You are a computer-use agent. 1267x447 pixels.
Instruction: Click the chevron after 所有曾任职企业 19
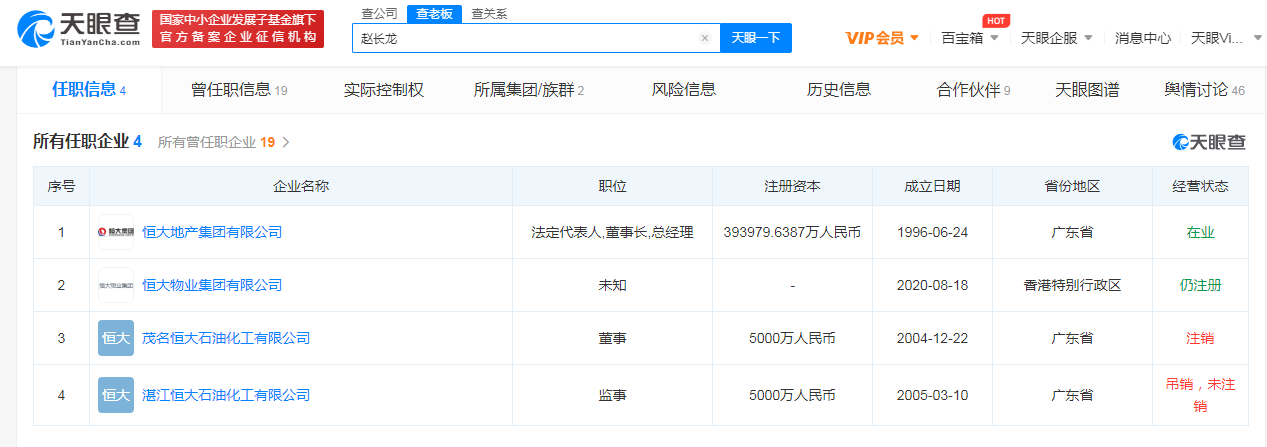286,142
